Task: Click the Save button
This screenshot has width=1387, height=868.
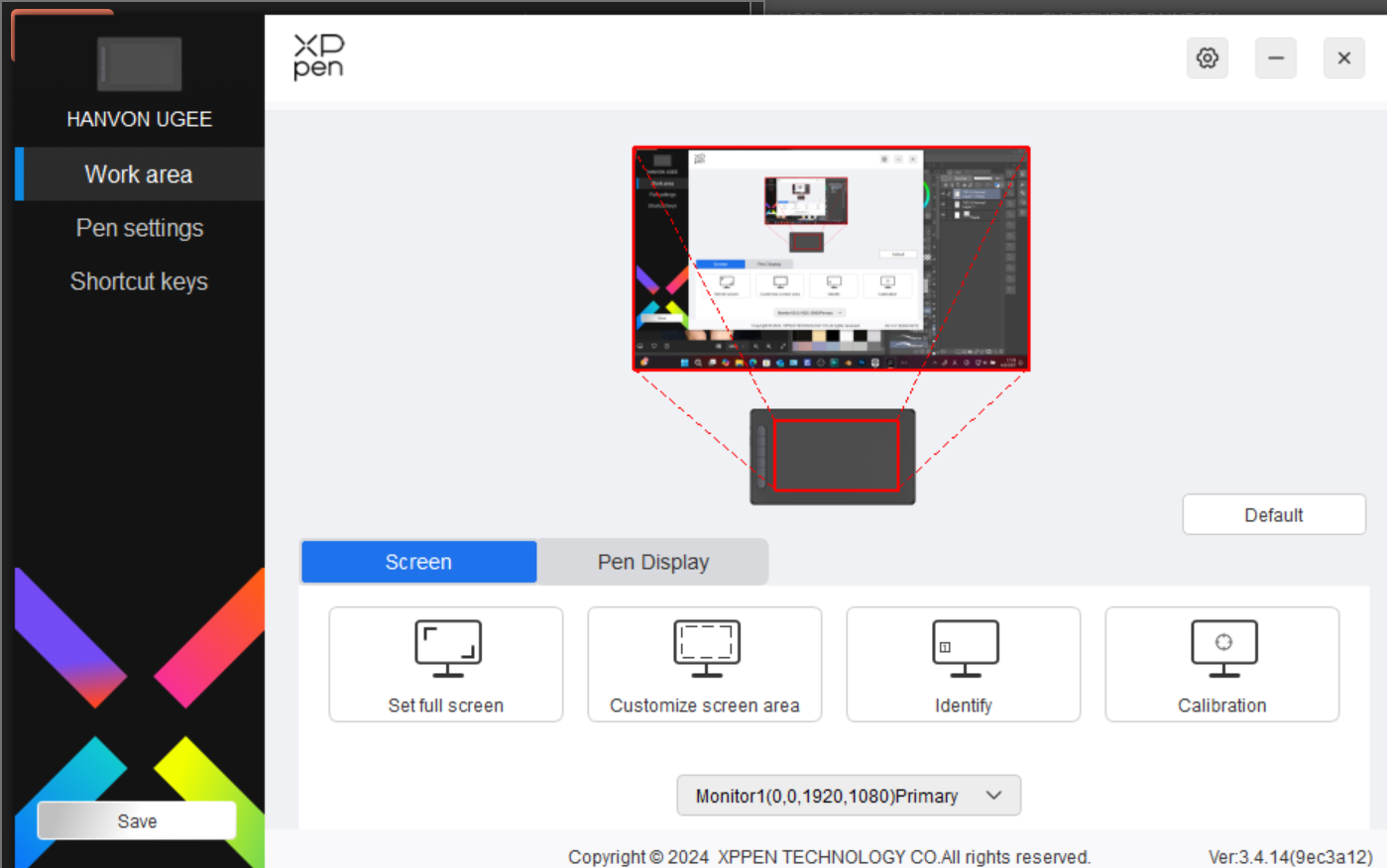Action: 137,820
